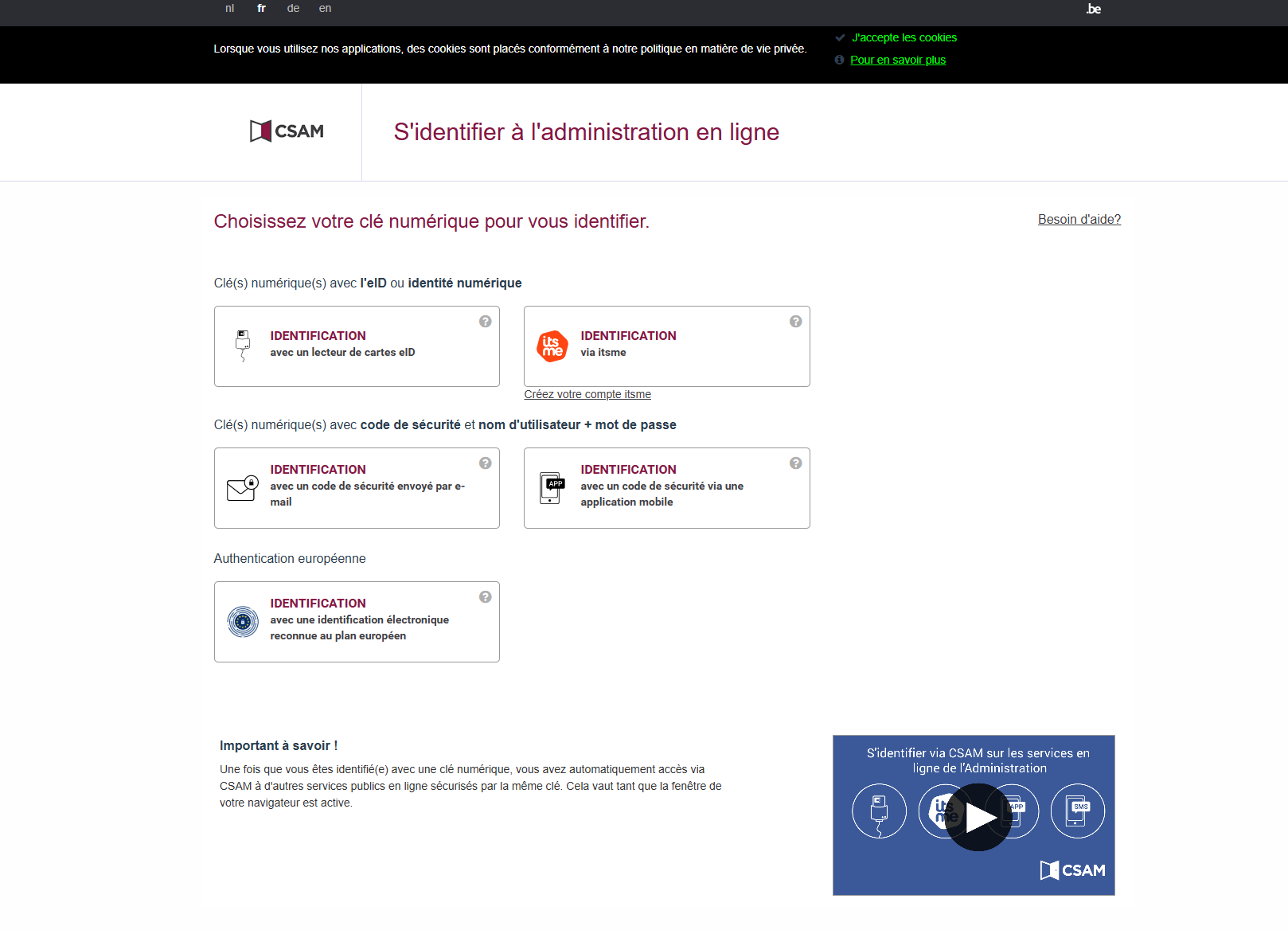Switch language to nl
The image size is (1288, 930).
pyautogui.click(x=229, y=9)
